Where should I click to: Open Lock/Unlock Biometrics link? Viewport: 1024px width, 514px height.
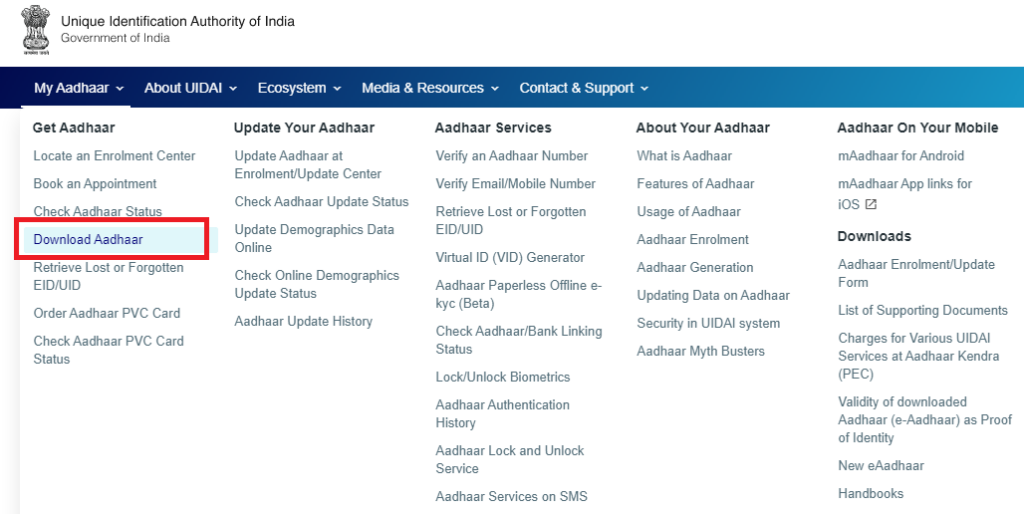503,377
